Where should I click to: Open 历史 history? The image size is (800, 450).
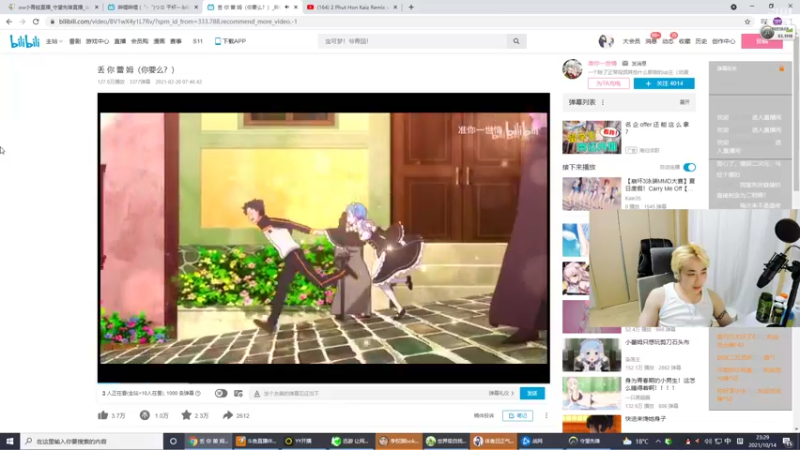(x=701, y=41)
